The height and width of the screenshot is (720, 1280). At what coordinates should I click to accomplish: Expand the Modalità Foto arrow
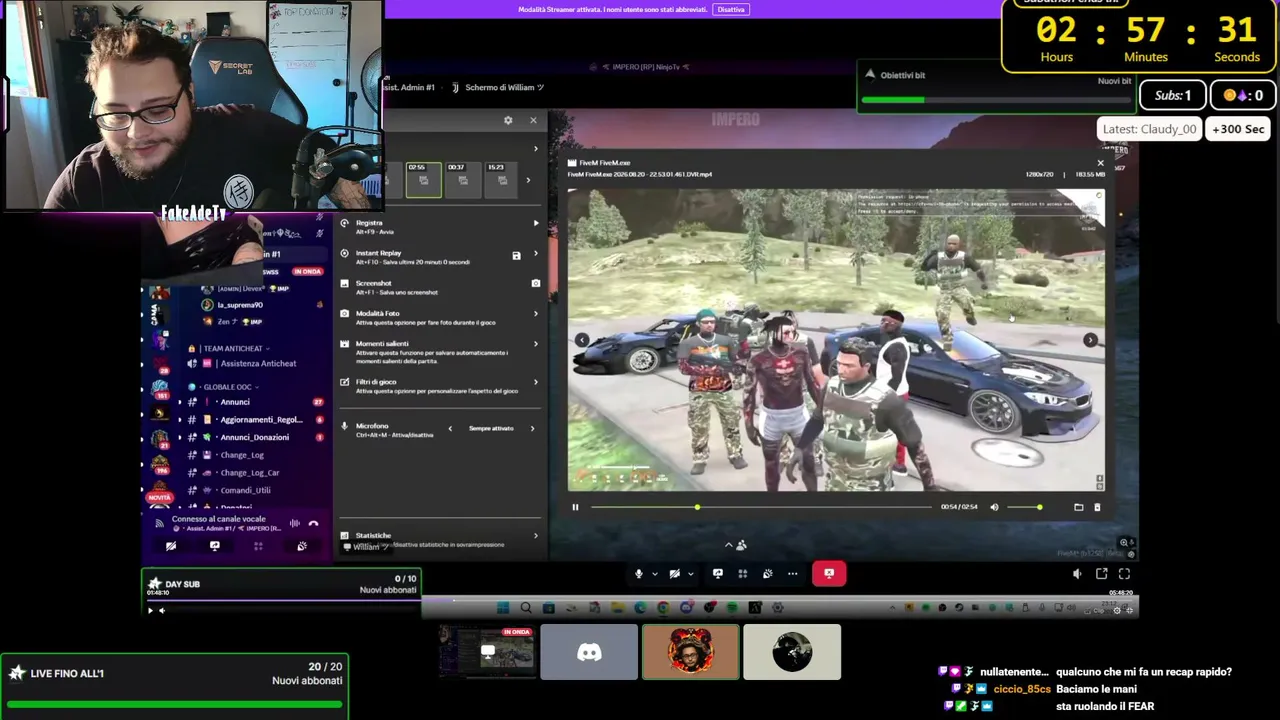(x=536, y=314)
